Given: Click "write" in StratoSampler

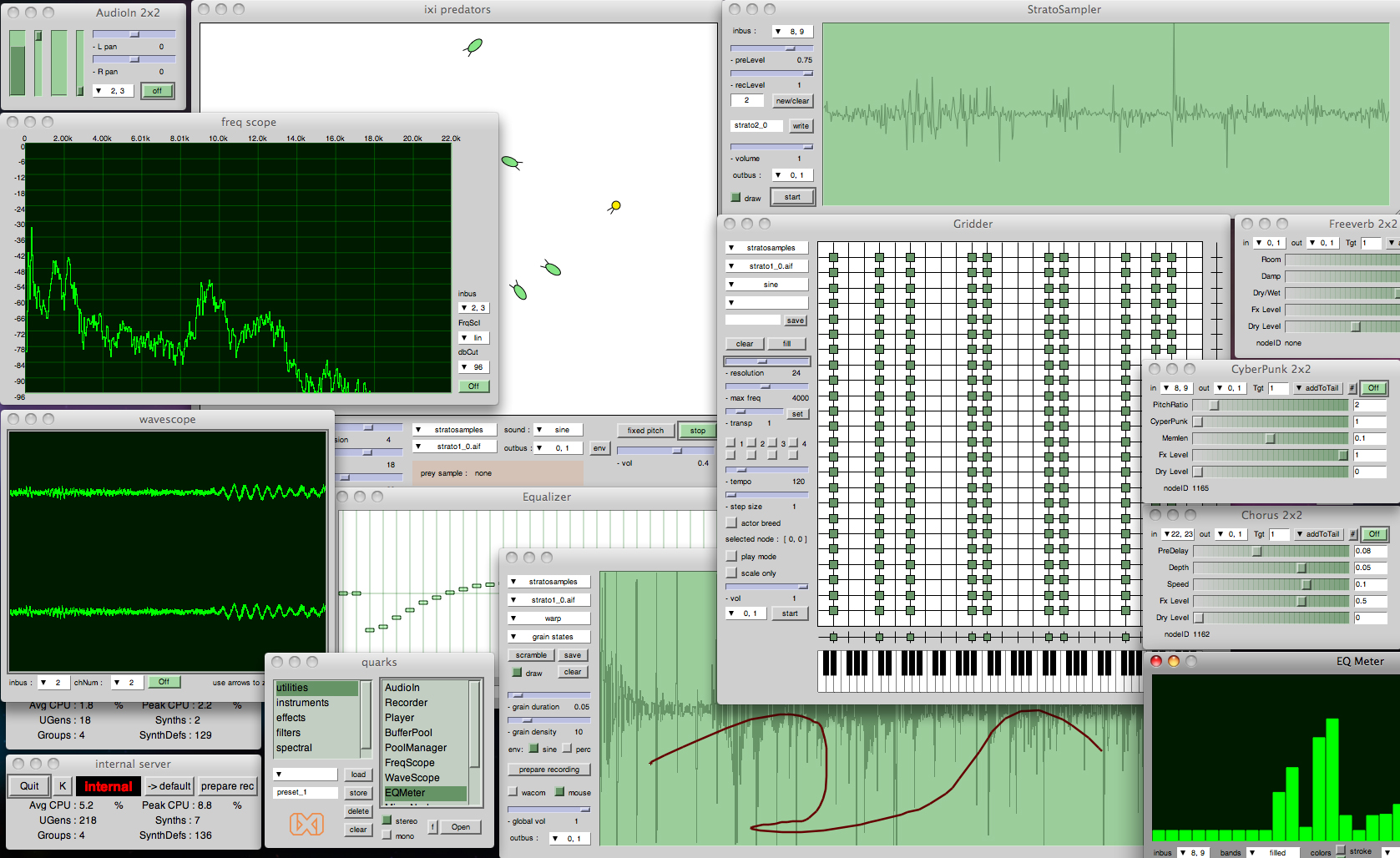Looking at the screenshot, I should (800, 125).
